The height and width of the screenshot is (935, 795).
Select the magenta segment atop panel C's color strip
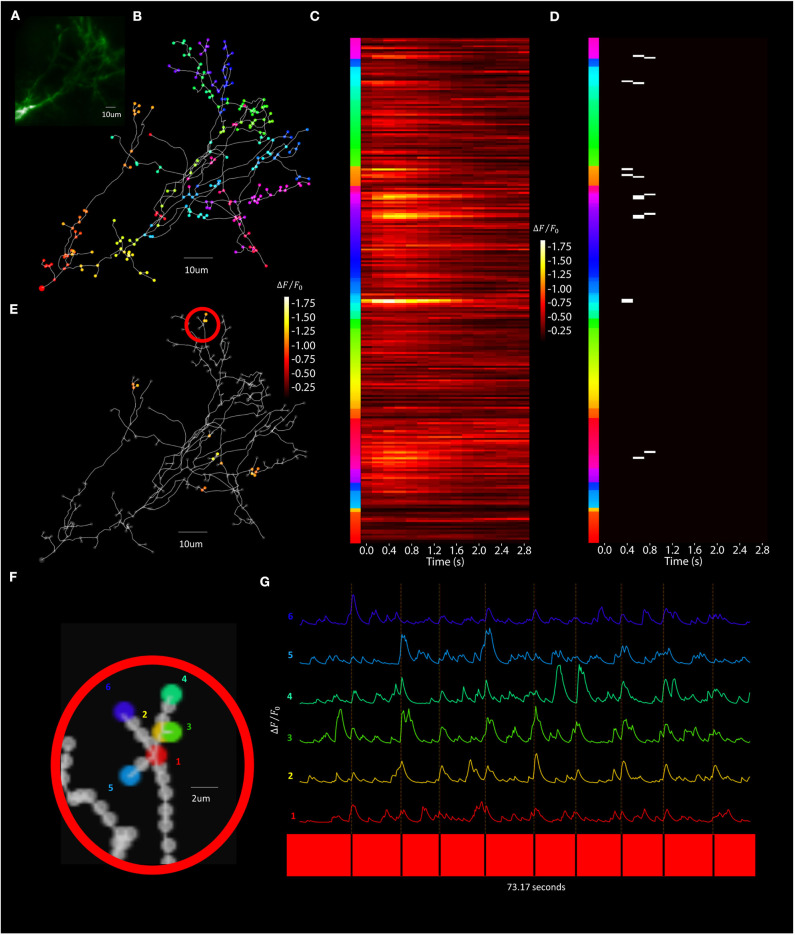pos(355,47)
